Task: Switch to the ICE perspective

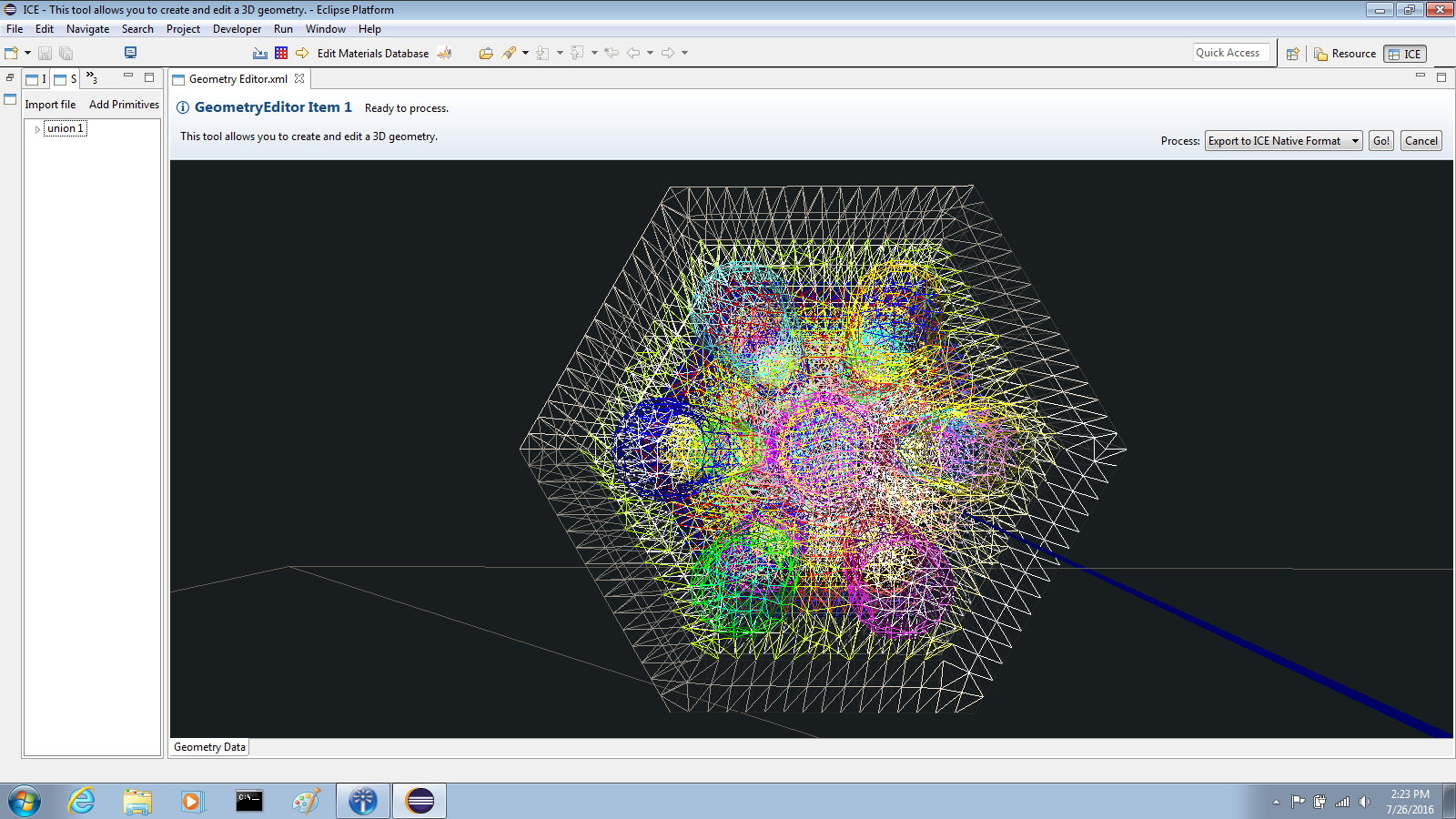Action: click(x=1404, y=54)
